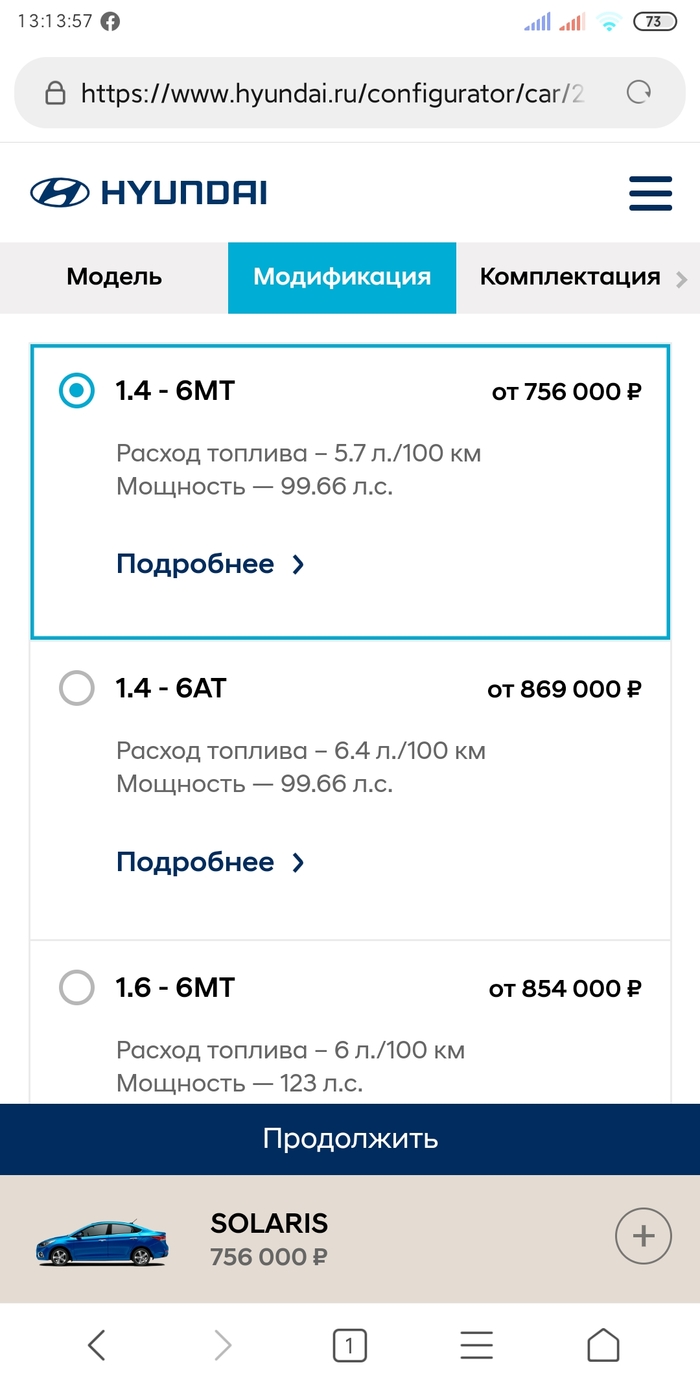This screenshot has height=1400, width=700.
Task: Expand details for 1.4 - 6AT modification
Action: coord(210,862)
